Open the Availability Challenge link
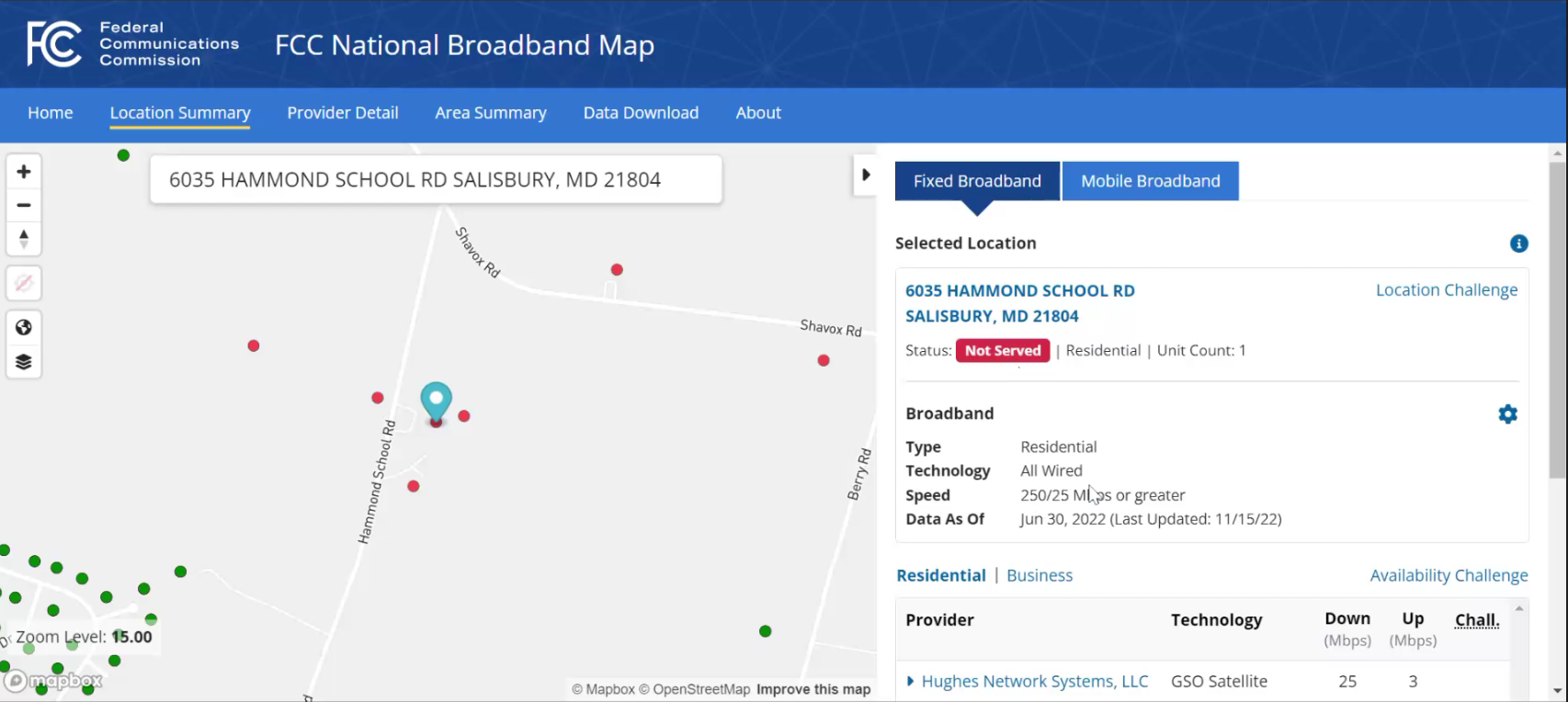 (1449, 575)
